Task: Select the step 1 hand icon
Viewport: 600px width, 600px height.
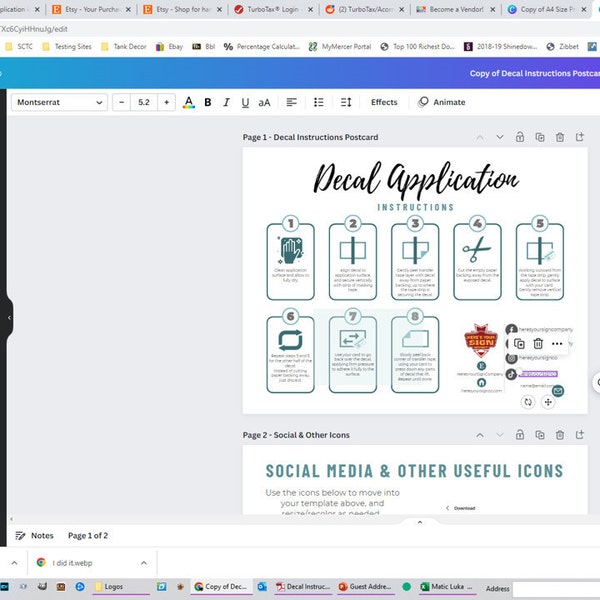Action: click(x=291, y=250)
